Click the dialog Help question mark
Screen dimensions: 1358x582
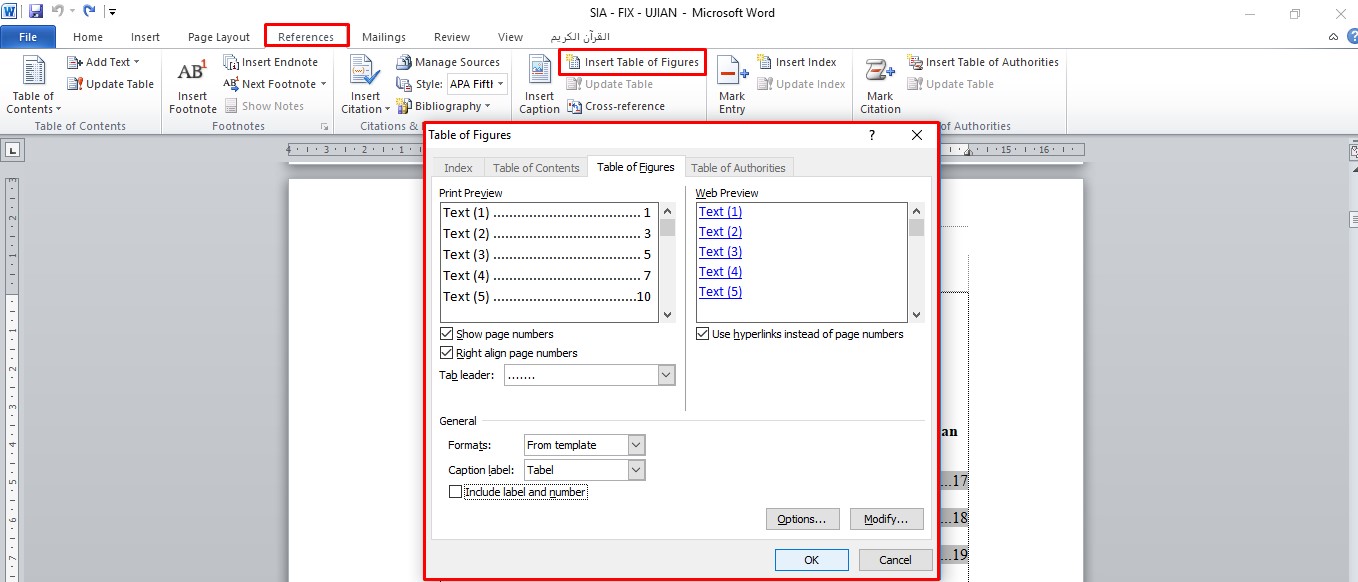[x=872, y=135]
